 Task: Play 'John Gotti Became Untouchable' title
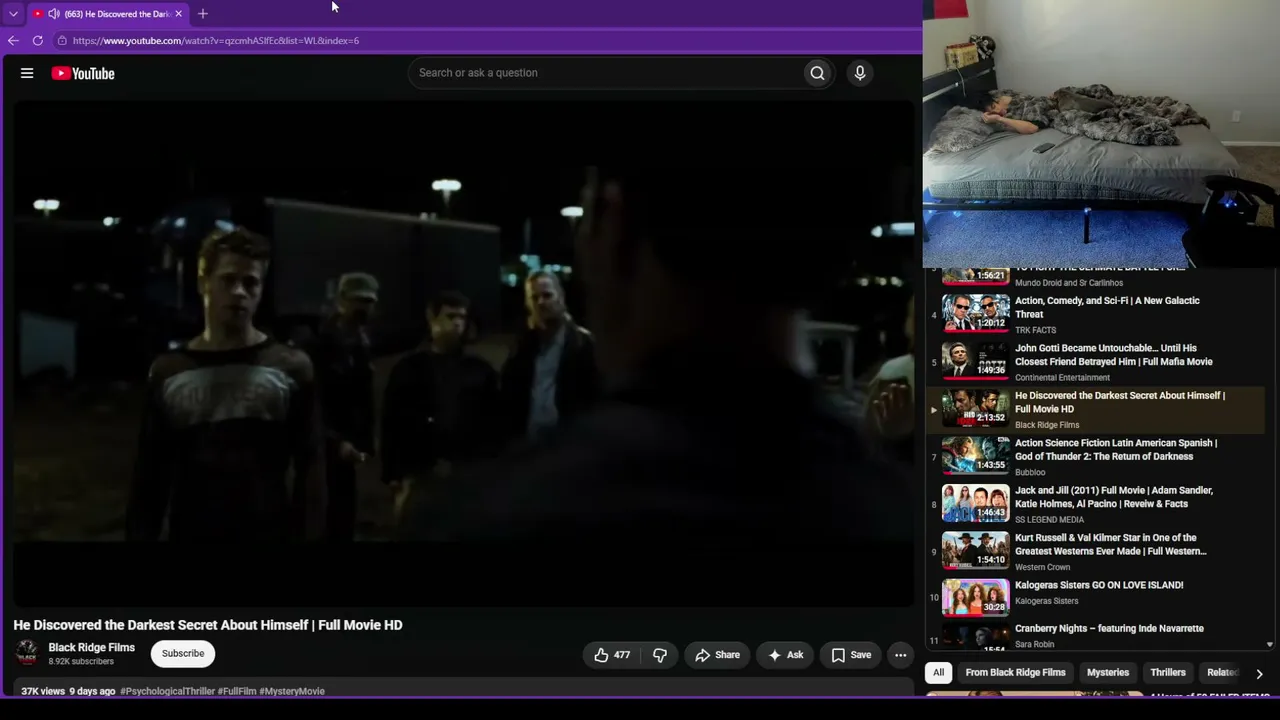1114,355
